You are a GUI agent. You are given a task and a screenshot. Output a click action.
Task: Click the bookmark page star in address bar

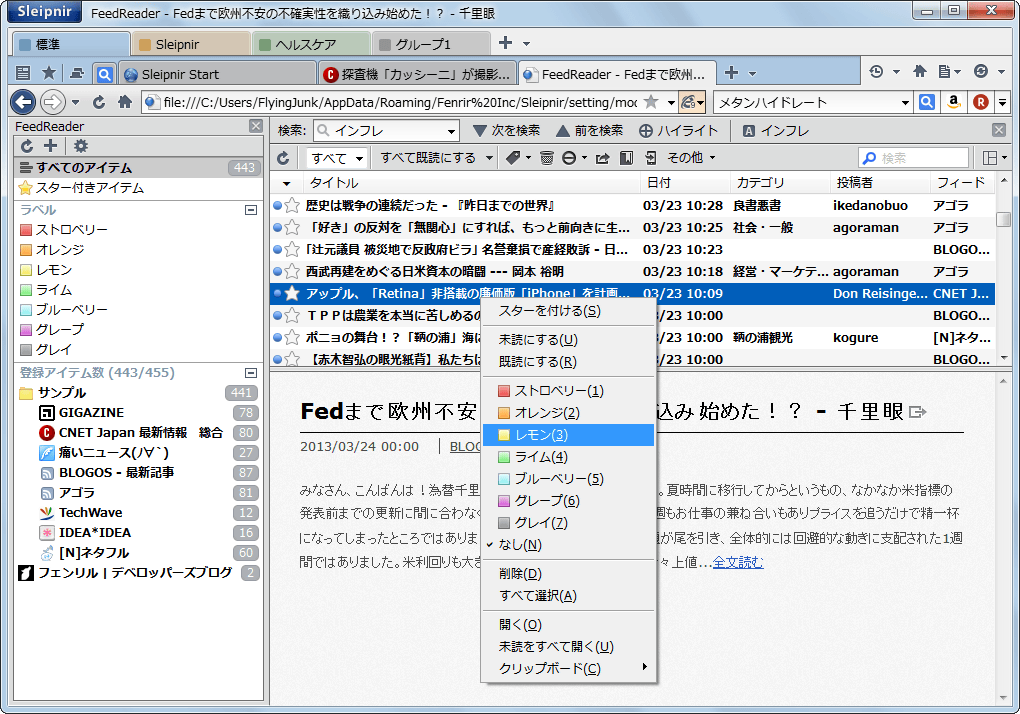[651, 101]
